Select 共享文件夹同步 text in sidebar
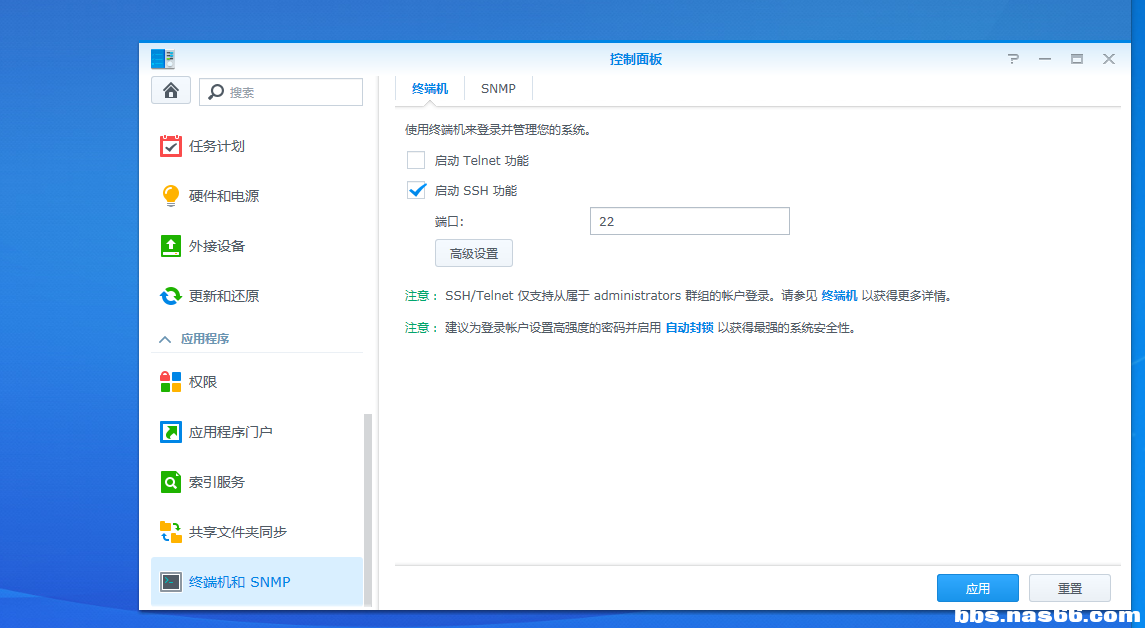The height and width of the screenshot is (628, 1145). 238,532
